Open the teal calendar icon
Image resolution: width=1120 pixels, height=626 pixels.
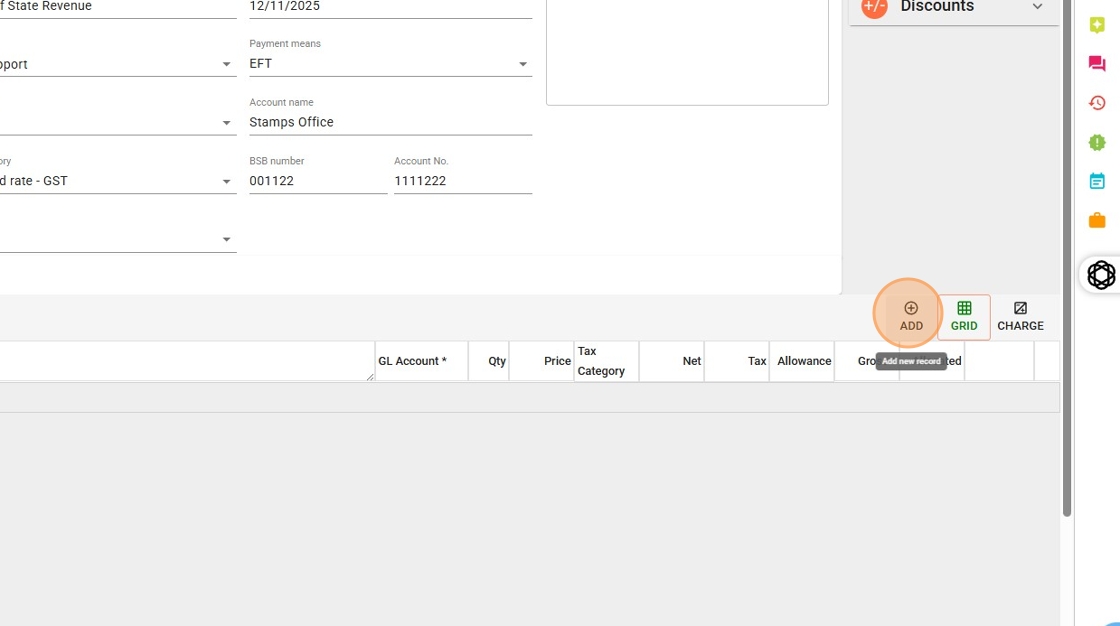tap(1097, 181)
